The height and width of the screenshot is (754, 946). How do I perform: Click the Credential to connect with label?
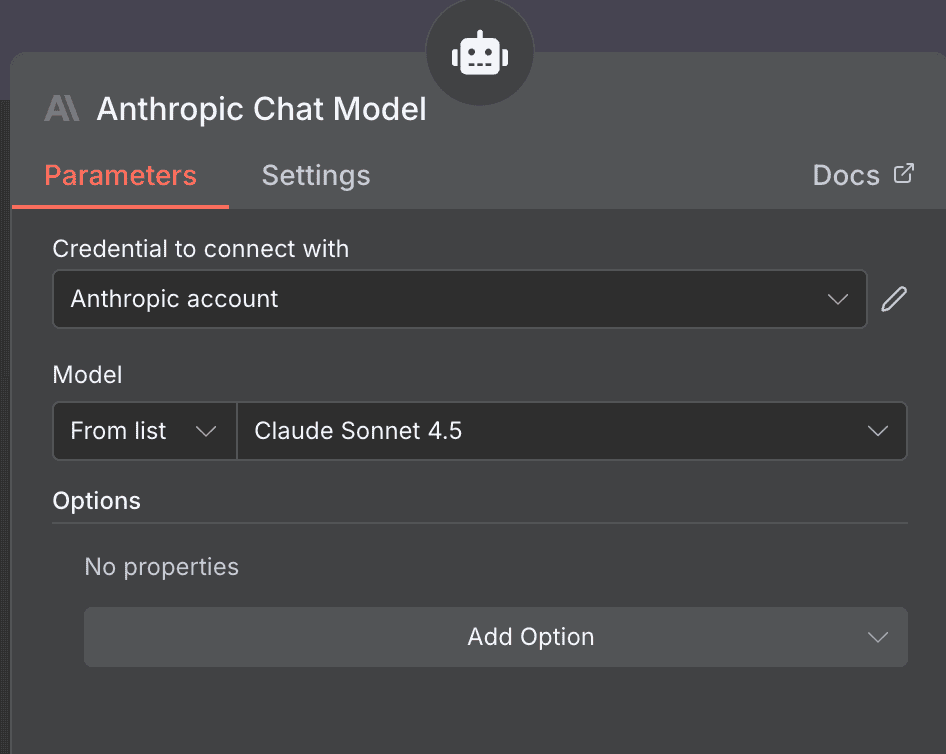click(200, 249)
